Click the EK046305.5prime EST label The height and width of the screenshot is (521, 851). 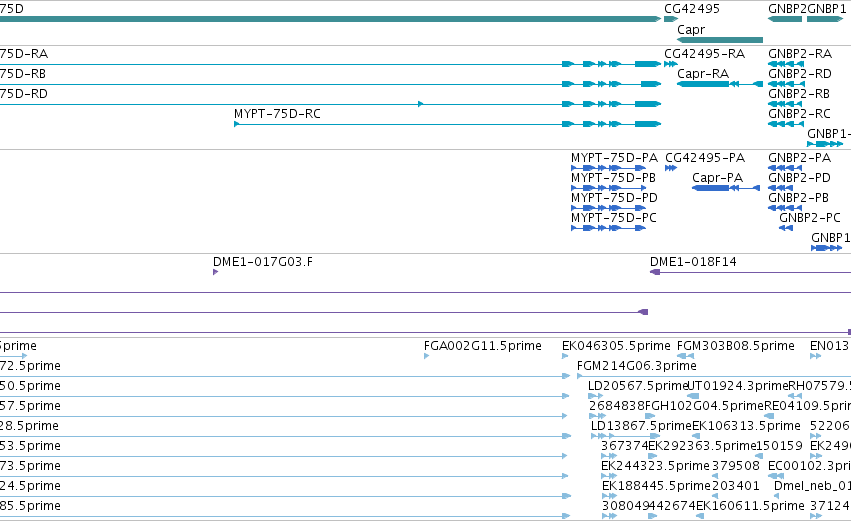click(616, 346)
